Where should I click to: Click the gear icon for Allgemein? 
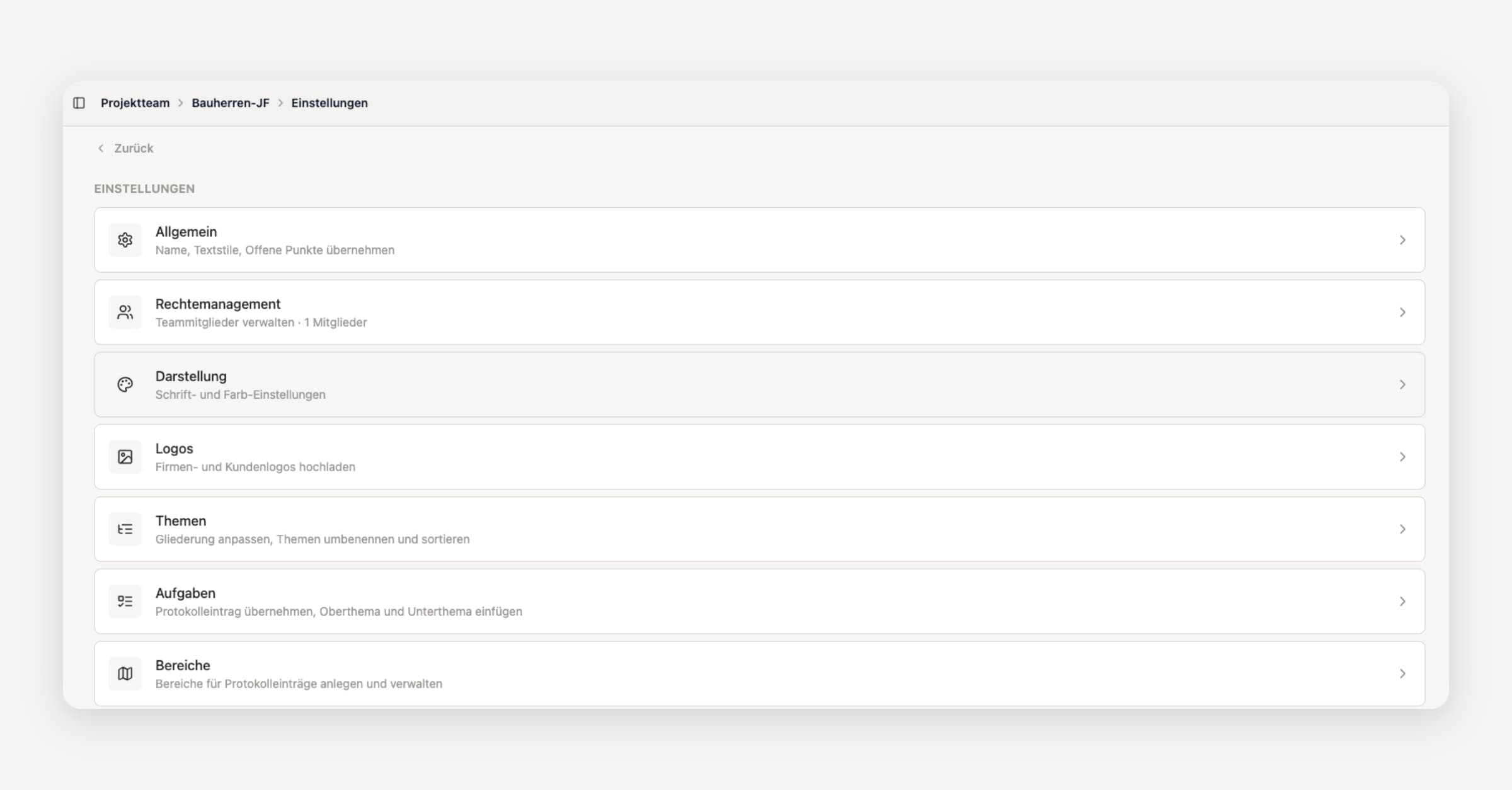(x=125, y=240)
